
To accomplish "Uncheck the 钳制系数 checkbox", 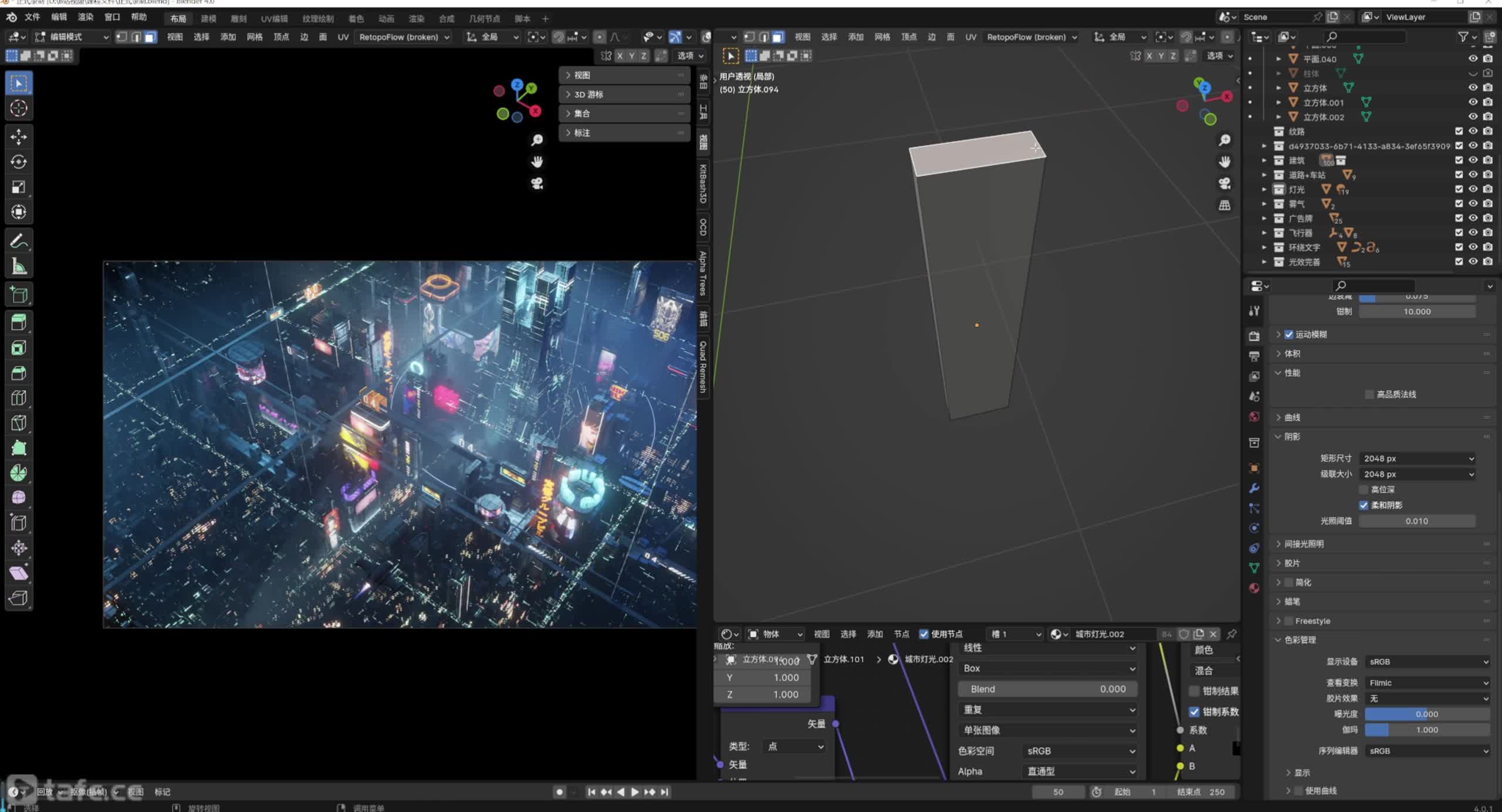I will coord(1194,712).
